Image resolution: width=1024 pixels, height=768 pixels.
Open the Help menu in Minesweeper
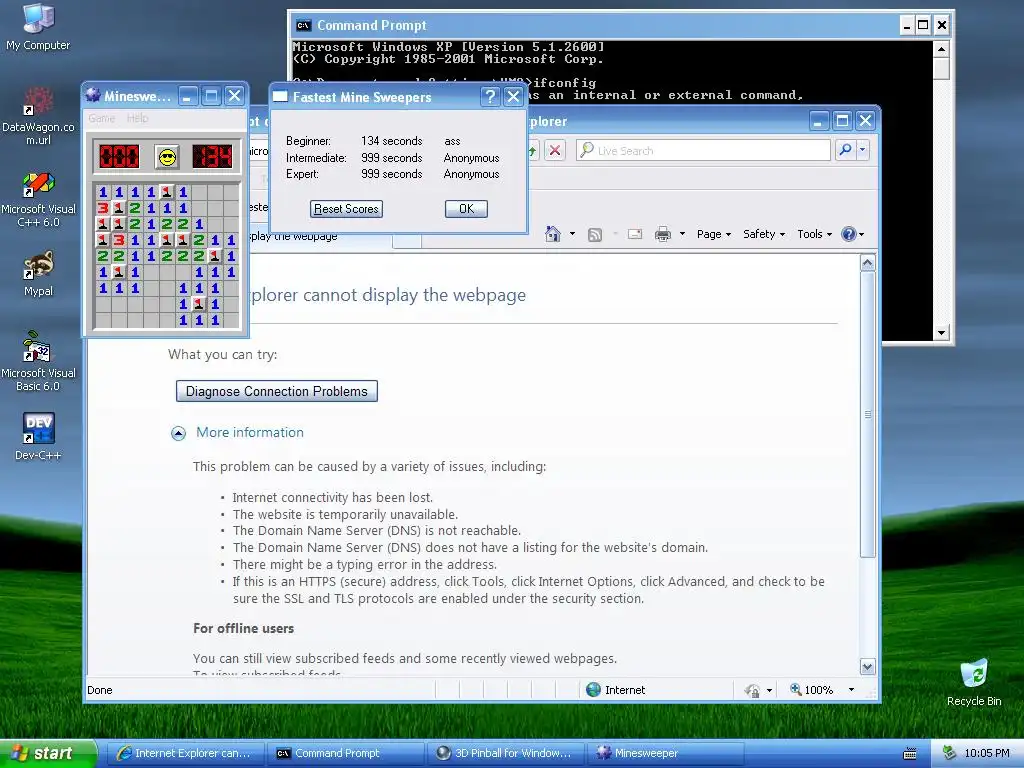[137, 118]
